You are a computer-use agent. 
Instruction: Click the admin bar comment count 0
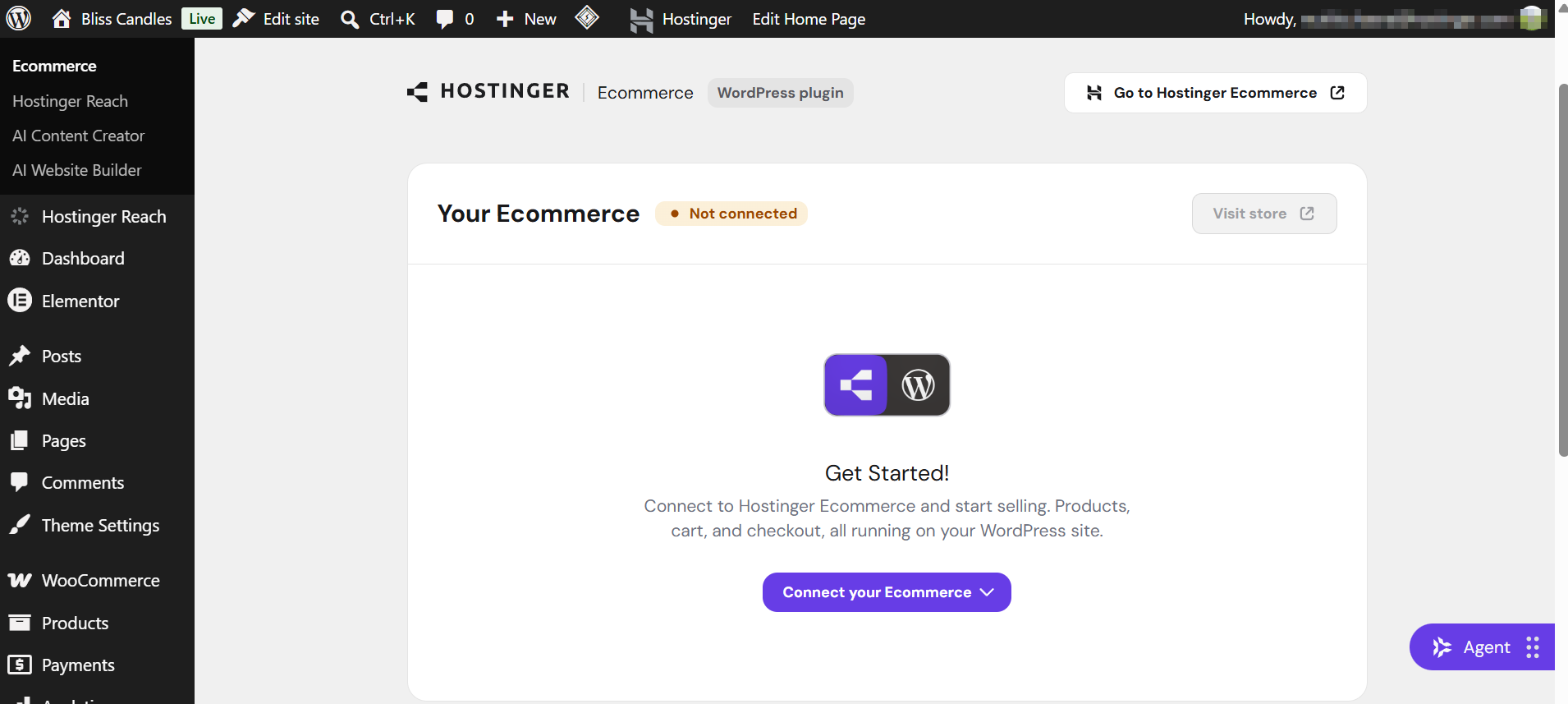click(x=470, y=19)
